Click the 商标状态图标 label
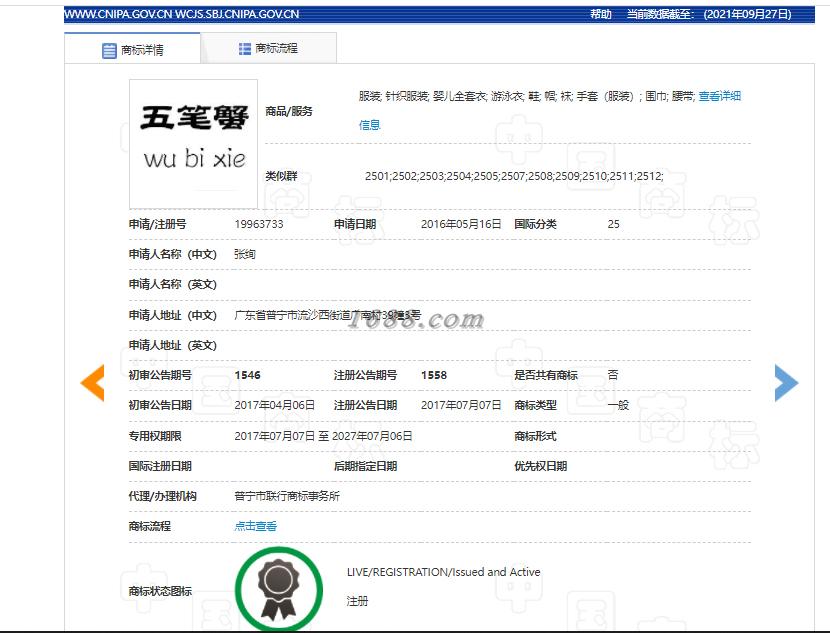830x633 pixels. (x=160, y=591)
